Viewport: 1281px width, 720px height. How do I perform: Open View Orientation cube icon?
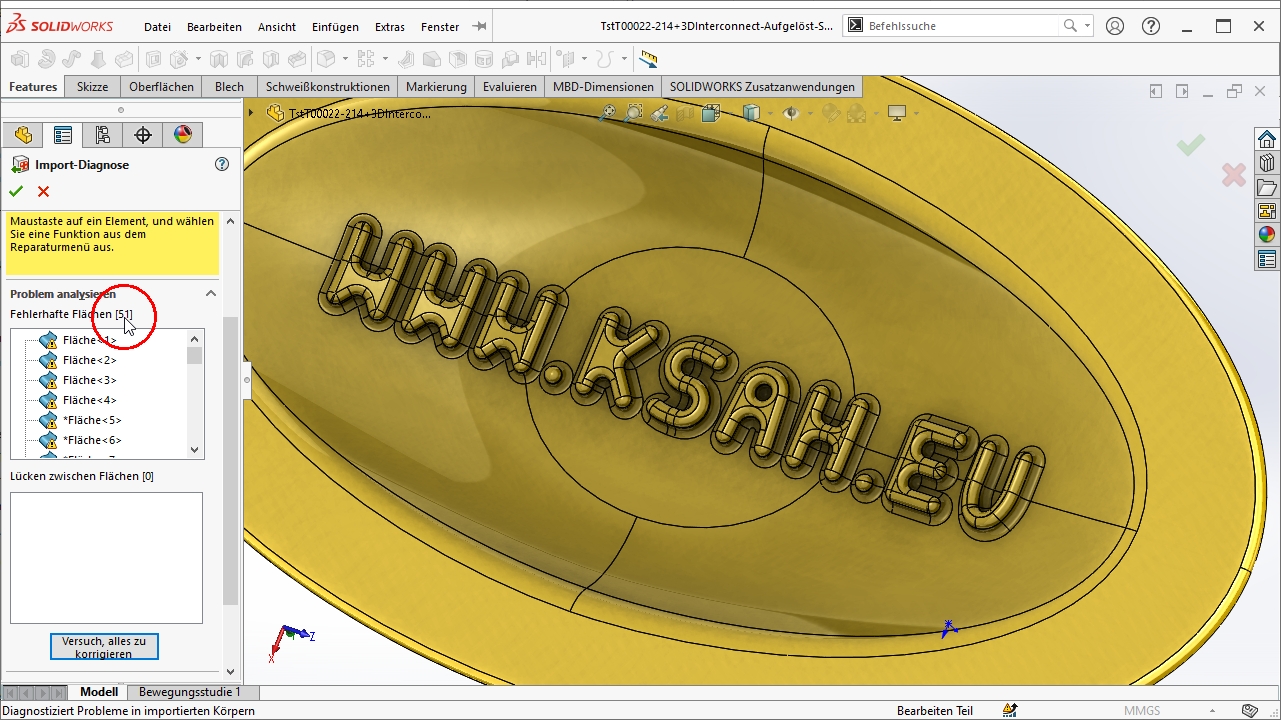click(x=711, y=113)
